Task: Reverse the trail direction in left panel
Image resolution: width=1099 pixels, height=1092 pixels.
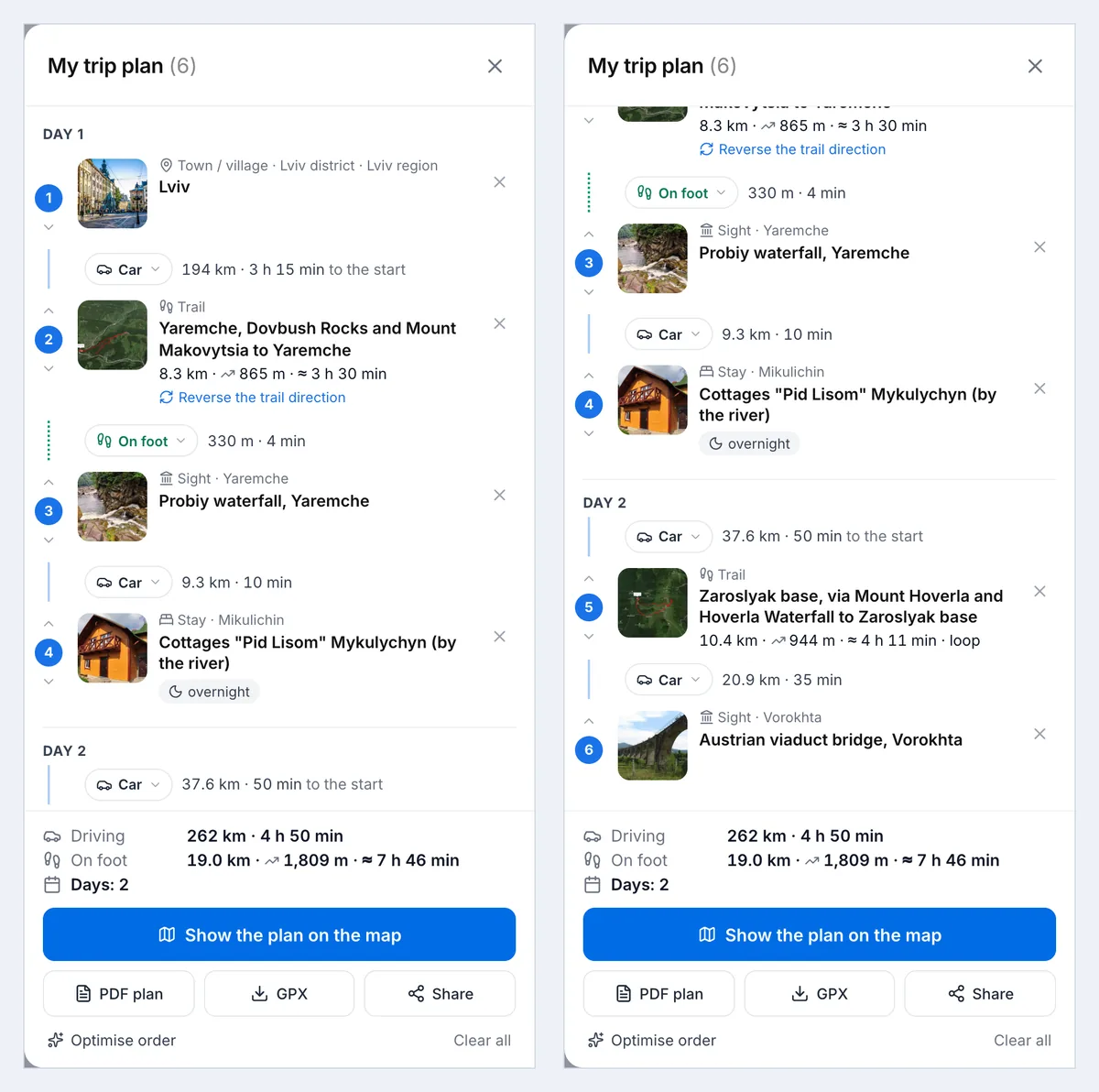Action: [x=253, y=398]
